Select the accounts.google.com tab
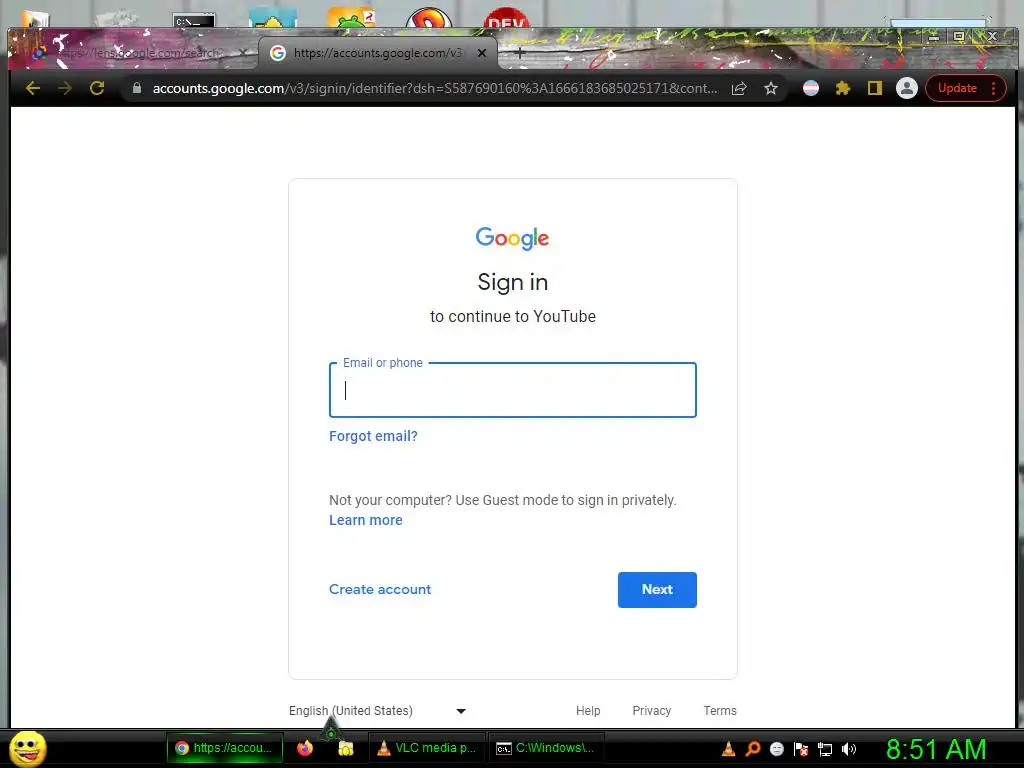The width and height of the screenshot is (1024, 768). (377, 53)
